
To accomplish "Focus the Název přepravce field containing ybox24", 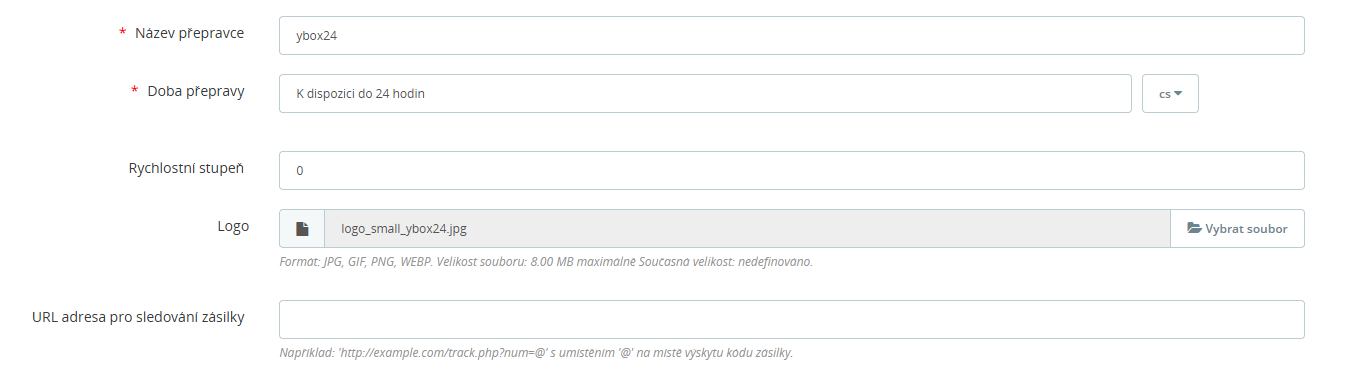I will coord(792,35).
